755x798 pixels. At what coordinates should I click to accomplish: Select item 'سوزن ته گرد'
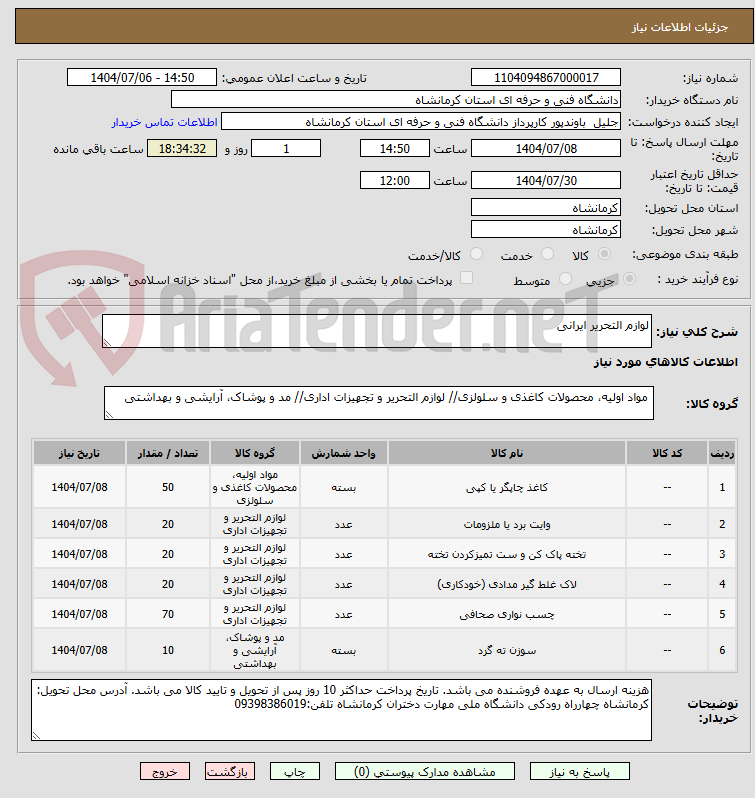[507, 650]
